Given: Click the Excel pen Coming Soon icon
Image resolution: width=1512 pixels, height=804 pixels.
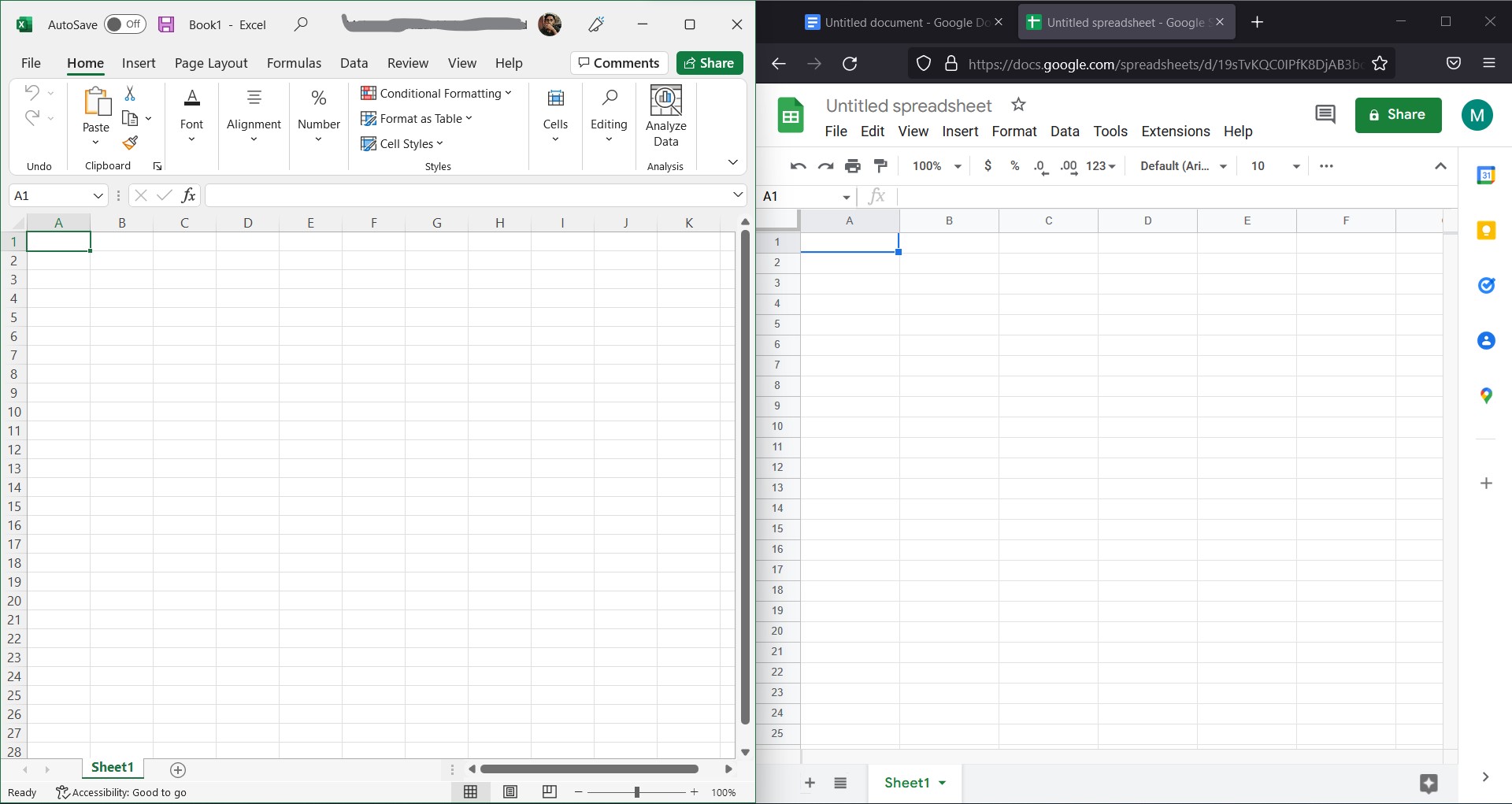Looking at the screenshot, I should coord(596,24).
